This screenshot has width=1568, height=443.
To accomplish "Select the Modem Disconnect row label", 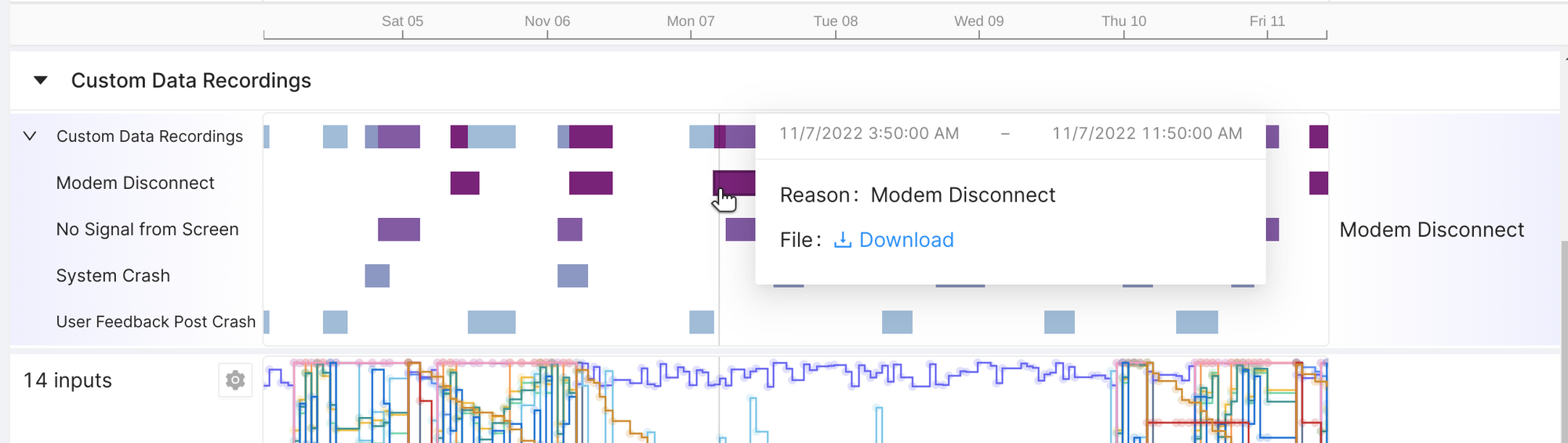I will tap(135, 183).
